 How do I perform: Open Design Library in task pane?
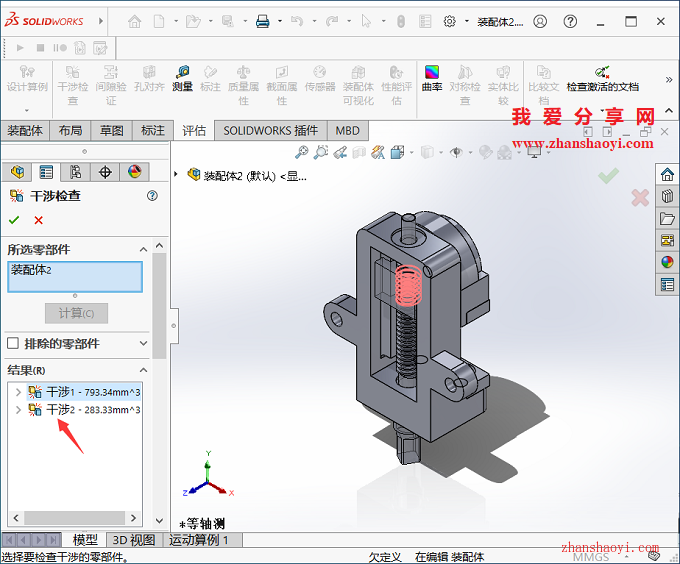click(x=667, y=196)
